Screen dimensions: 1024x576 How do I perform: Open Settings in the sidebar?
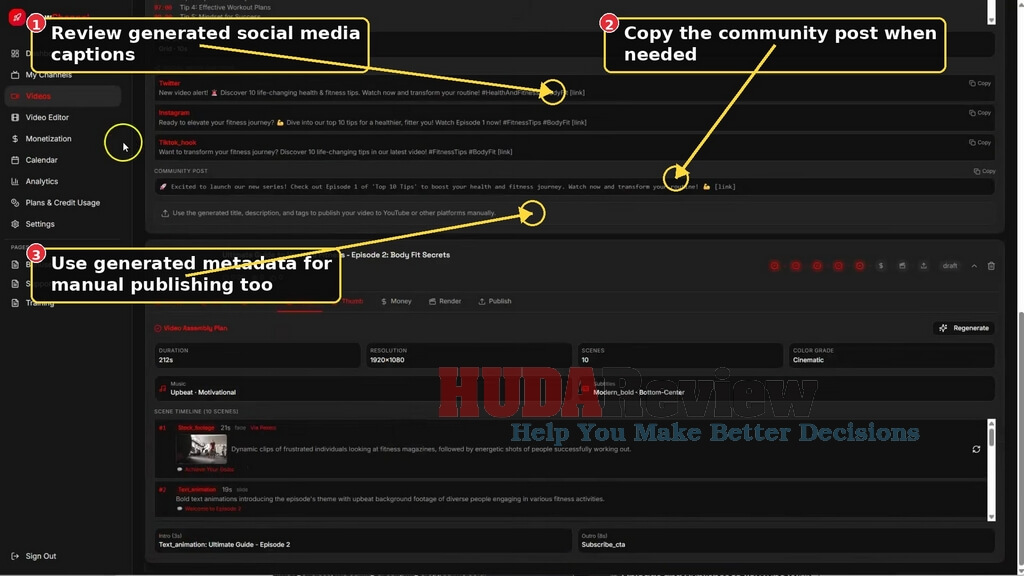click(x=40, y=224)
